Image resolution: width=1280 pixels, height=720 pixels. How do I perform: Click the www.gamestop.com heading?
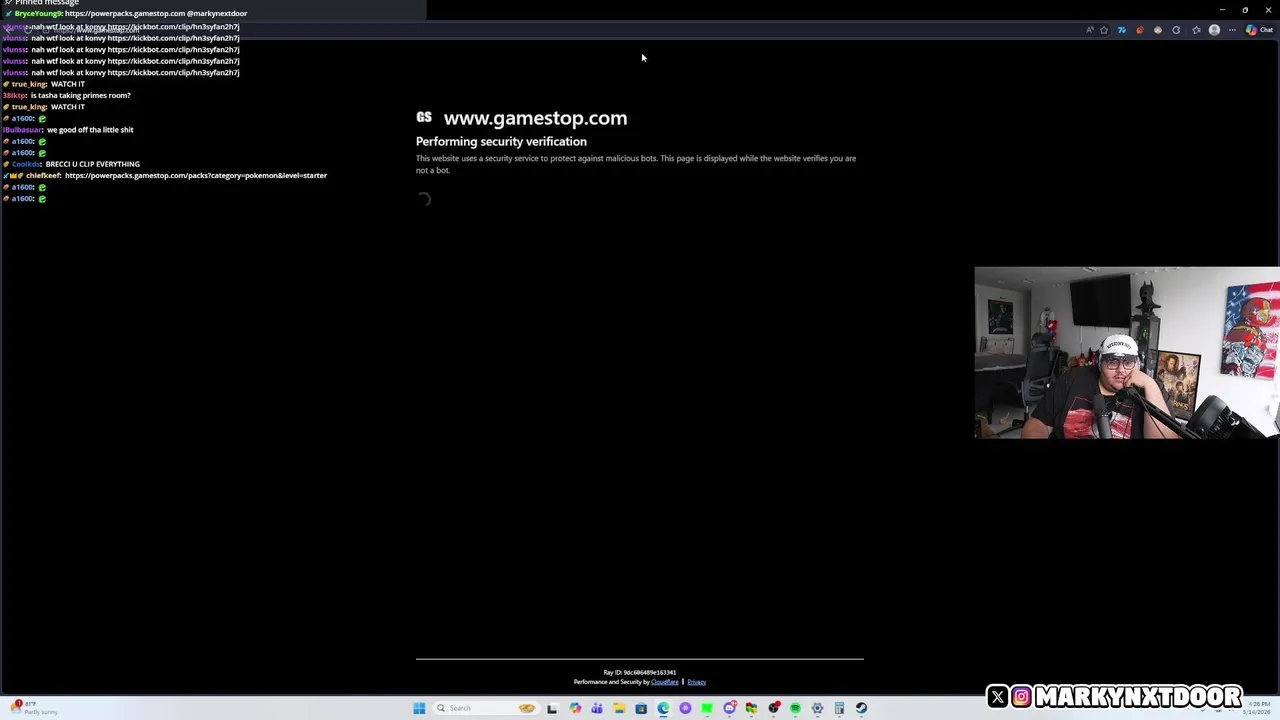[x=535, y=118]
